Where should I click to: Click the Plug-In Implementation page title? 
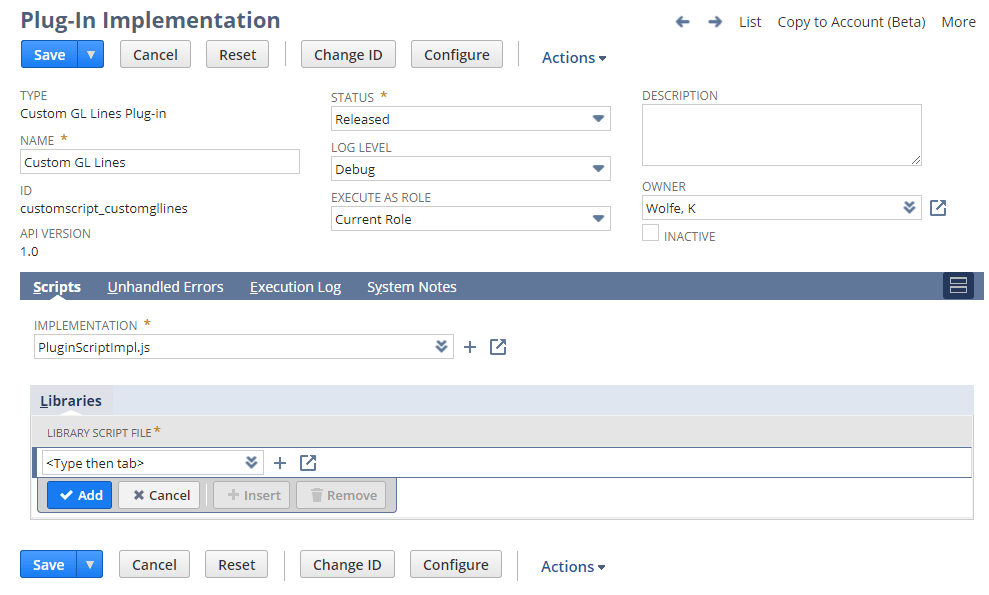pos(150,20)
